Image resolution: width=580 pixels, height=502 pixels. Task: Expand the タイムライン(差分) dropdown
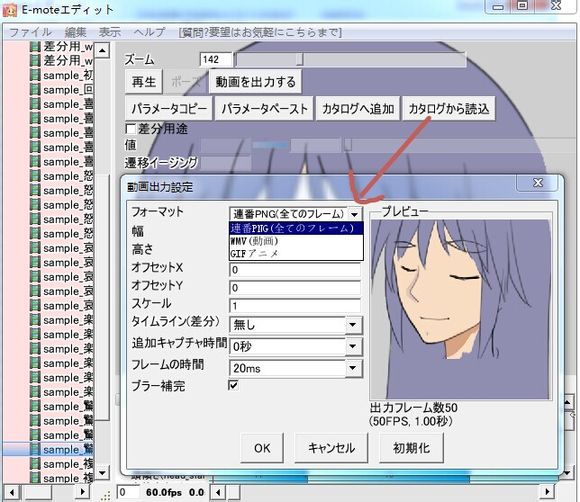point(353,325)
